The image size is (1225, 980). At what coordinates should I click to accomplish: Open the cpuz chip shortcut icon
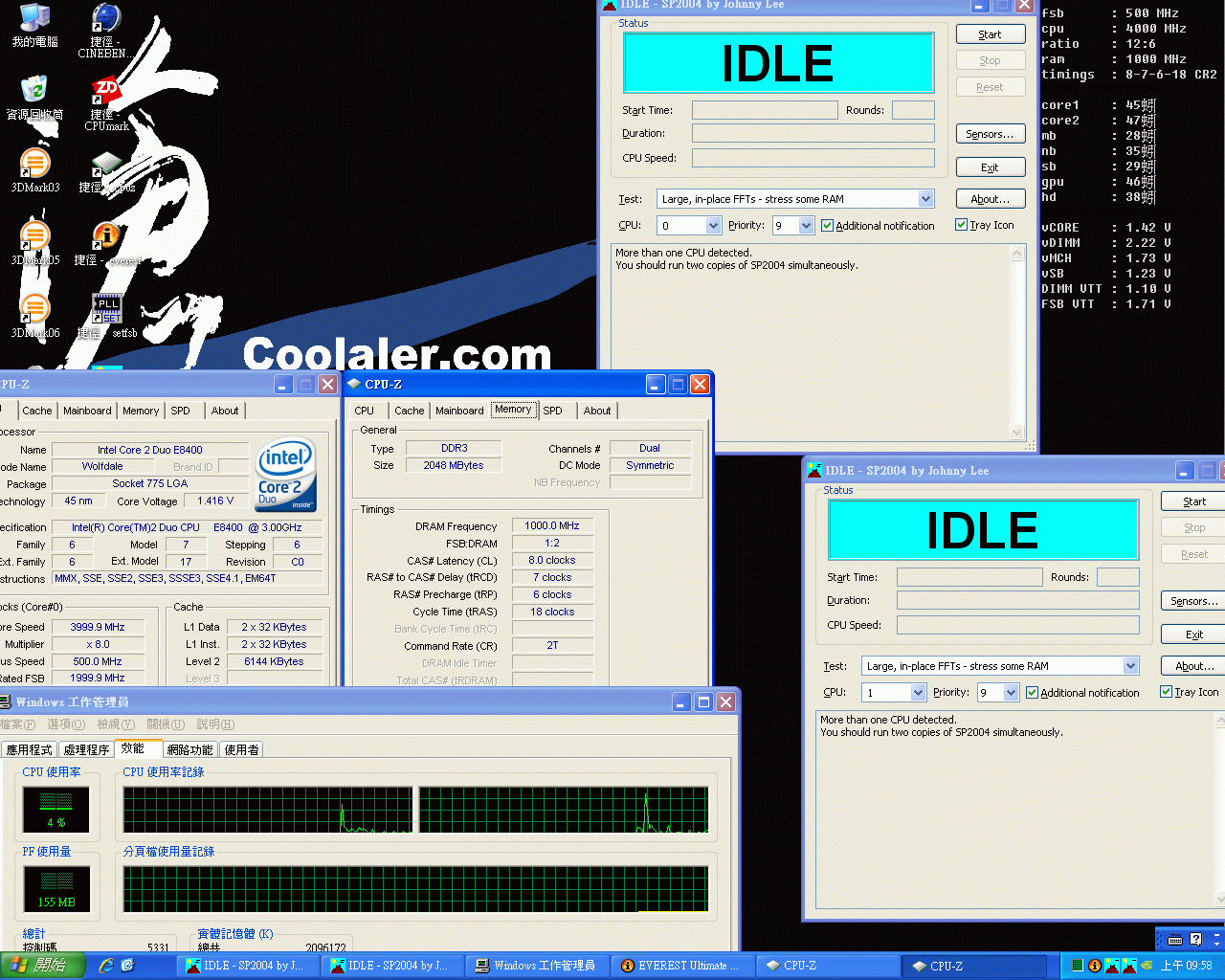[x=106, y=171]
